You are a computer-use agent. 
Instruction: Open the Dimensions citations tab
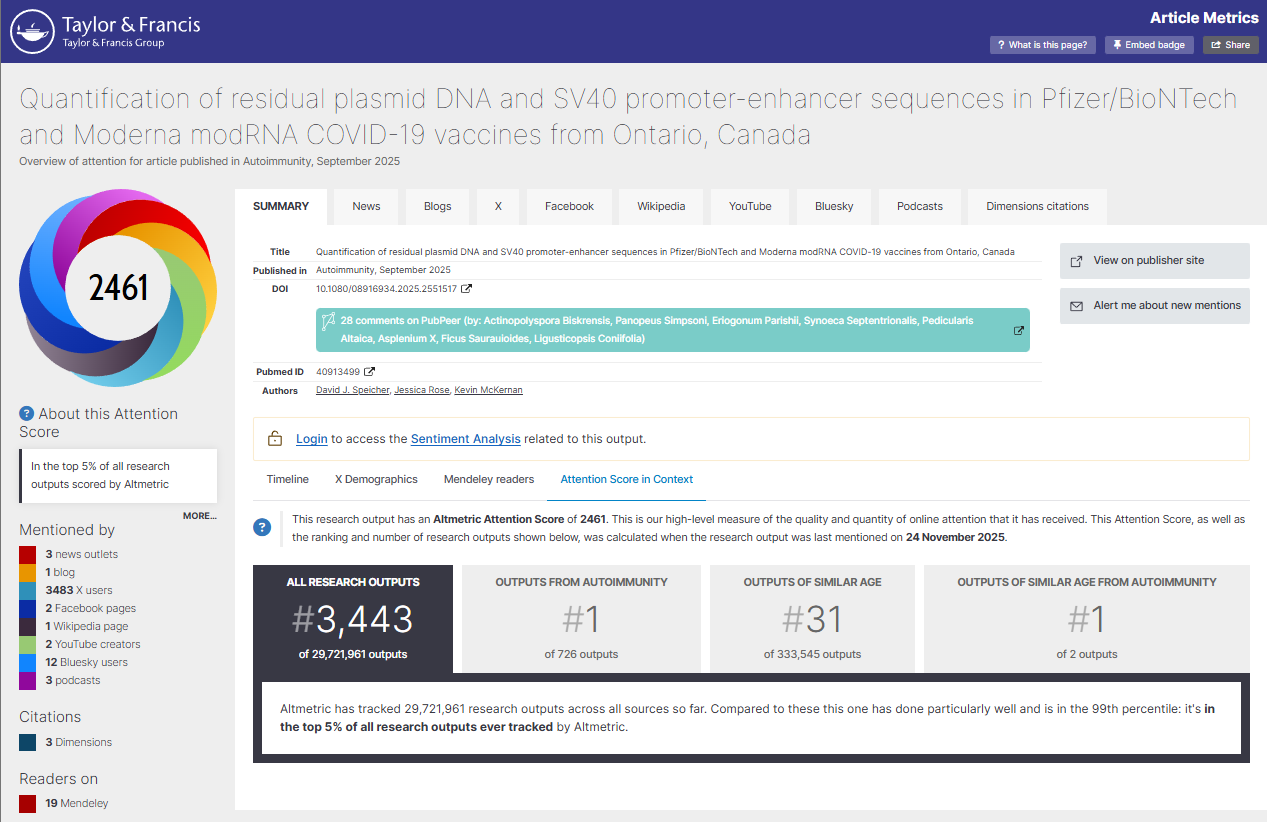pyautogui.click(x=1037, y=206)
